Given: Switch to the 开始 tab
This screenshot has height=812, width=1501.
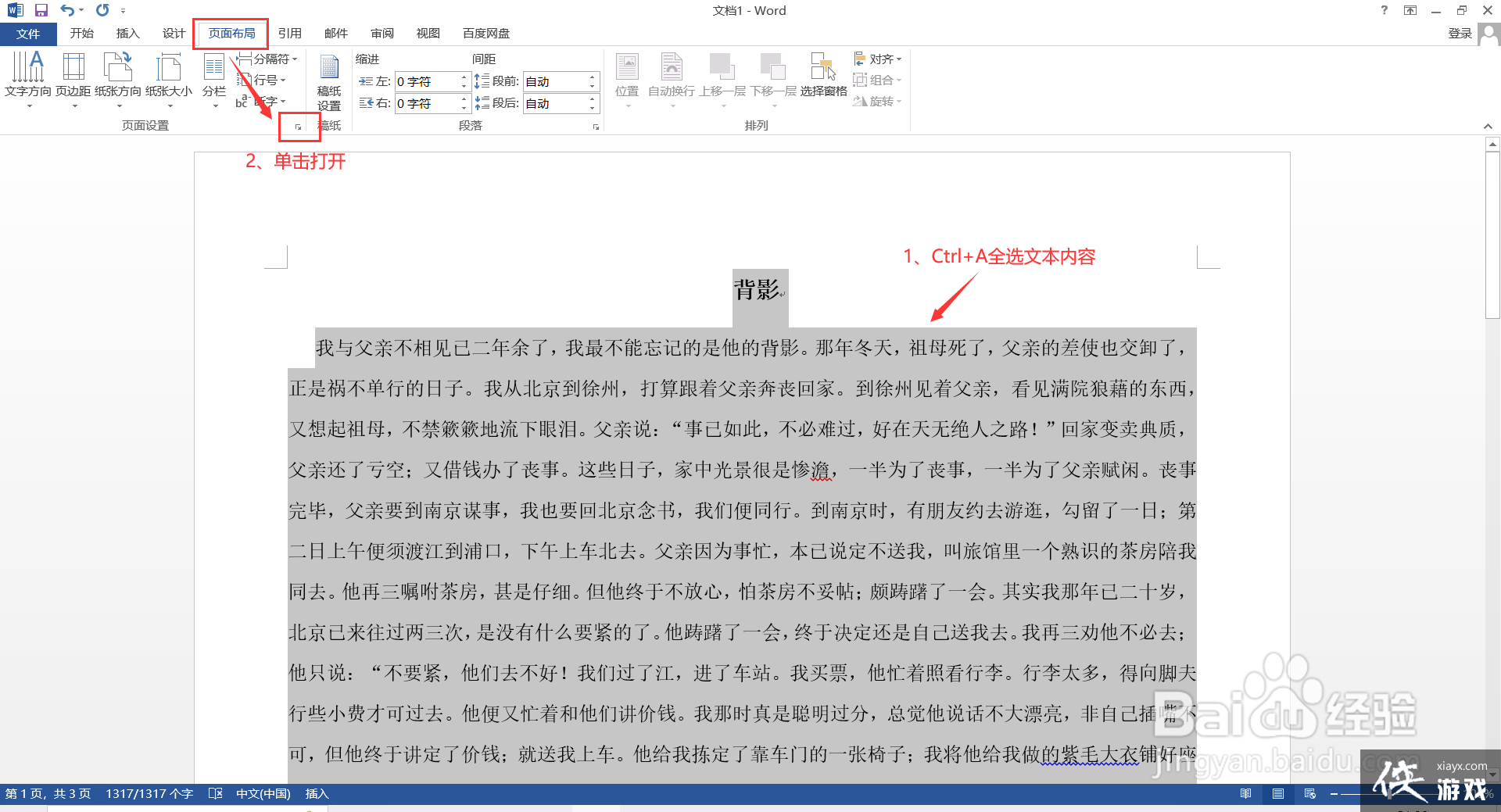Looking at the screenshot, I should 81,34.
